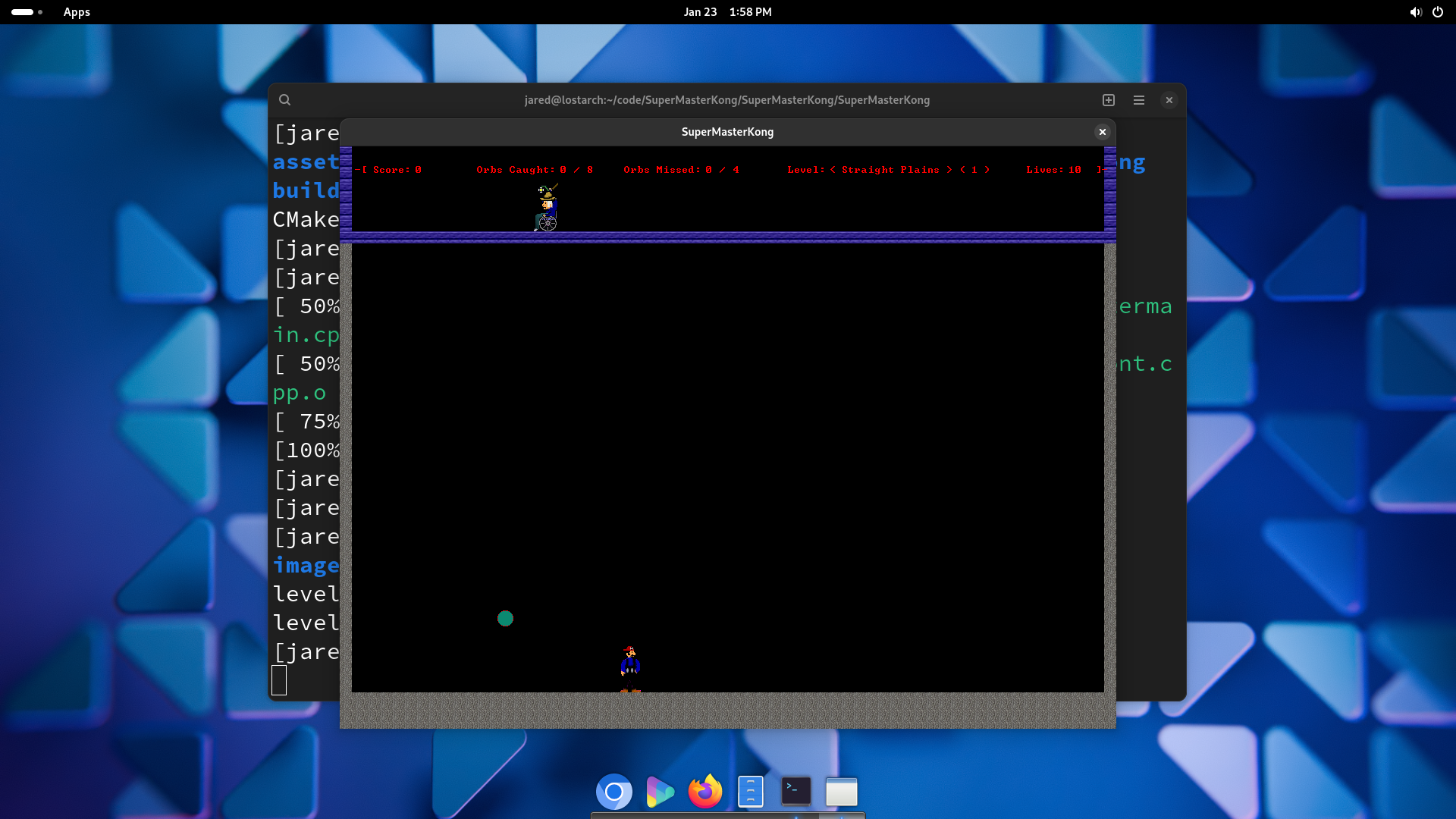Click the blank window icon in dock
Screen dimensions: 1456x819
(842, 792)
